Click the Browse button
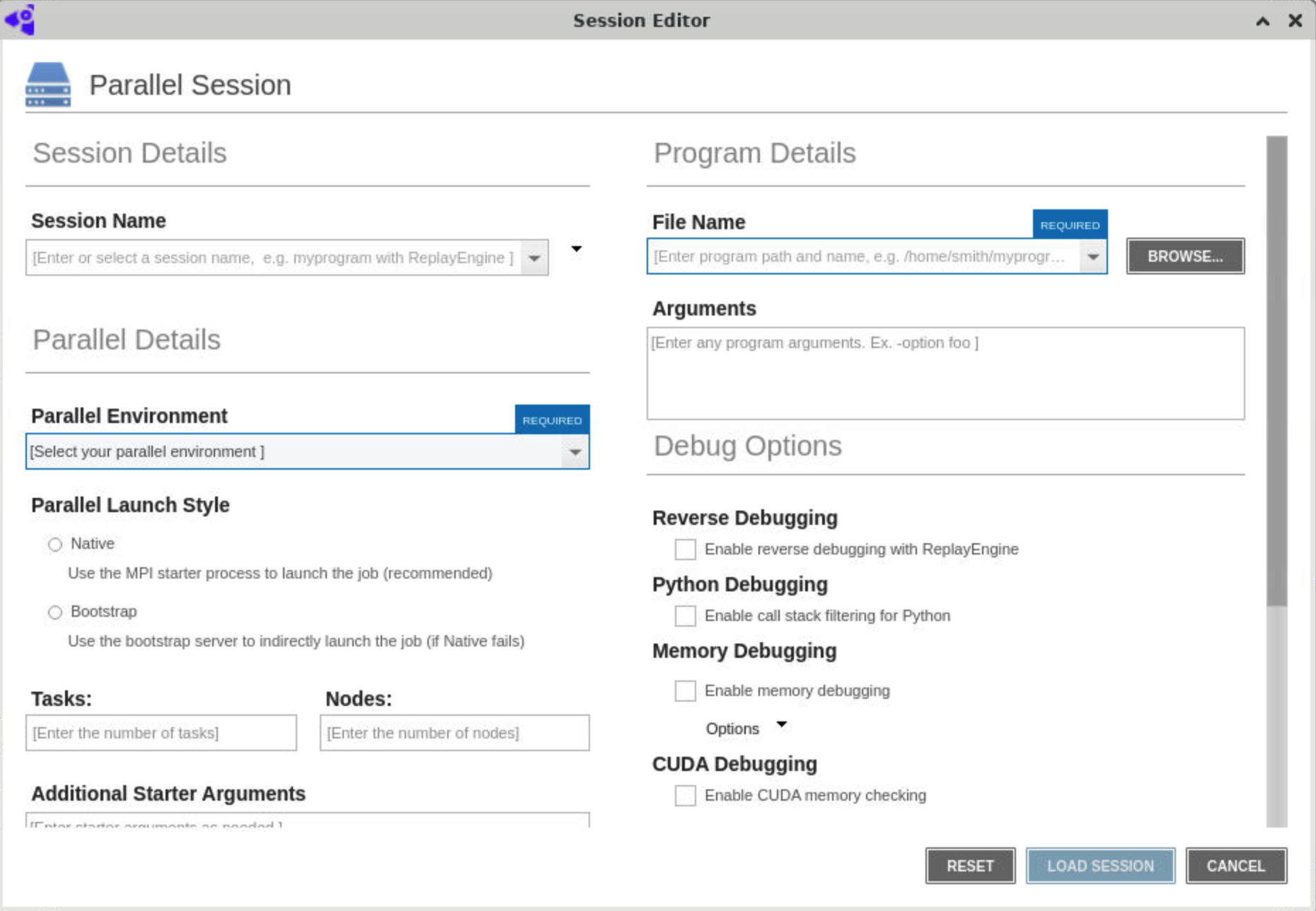The image size is (1316, 911). (1185, 257)
